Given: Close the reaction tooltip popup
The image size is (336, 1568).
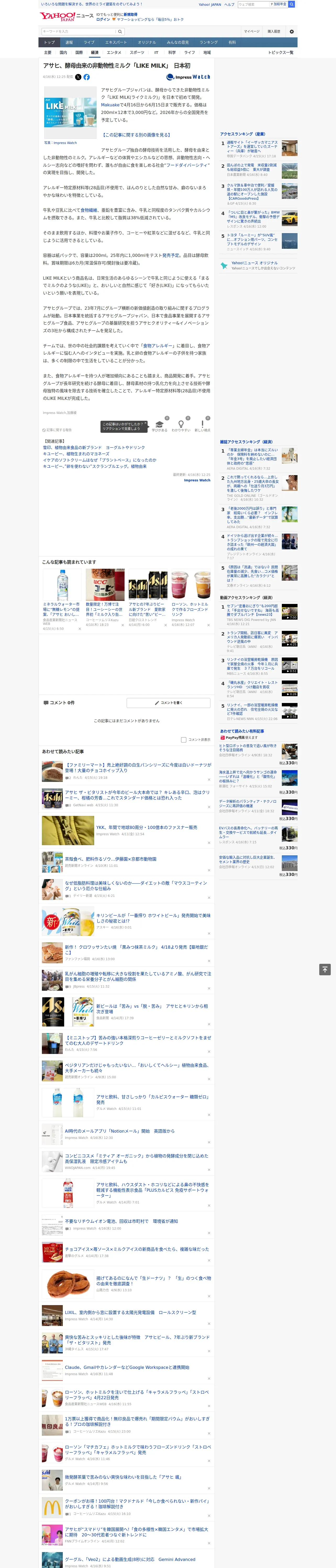Looking at the screenshot, I should coord(145,424).
